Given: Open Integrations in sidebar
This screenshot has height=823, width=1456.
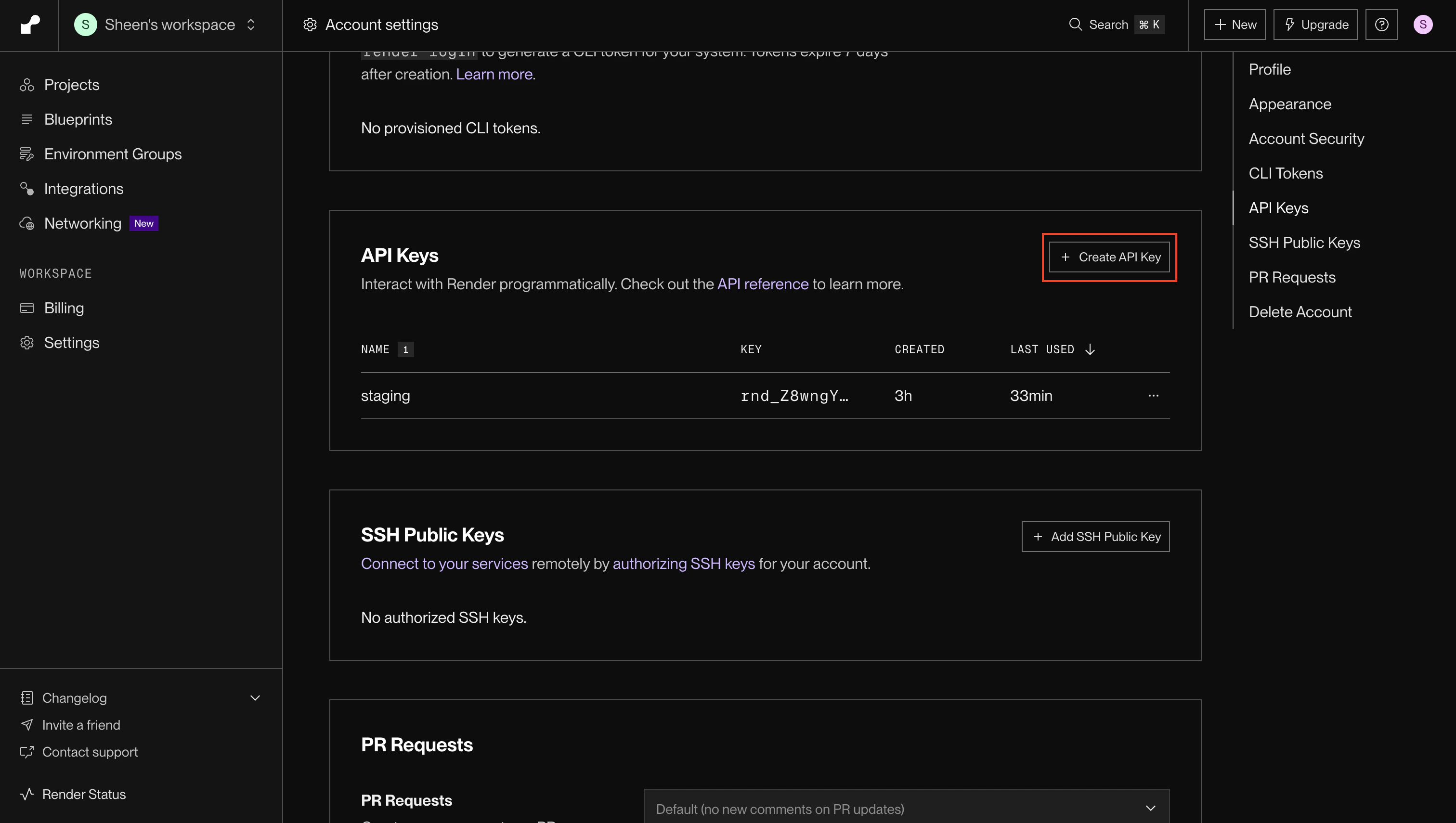Looking at the screenshot, I should (84, 189).
